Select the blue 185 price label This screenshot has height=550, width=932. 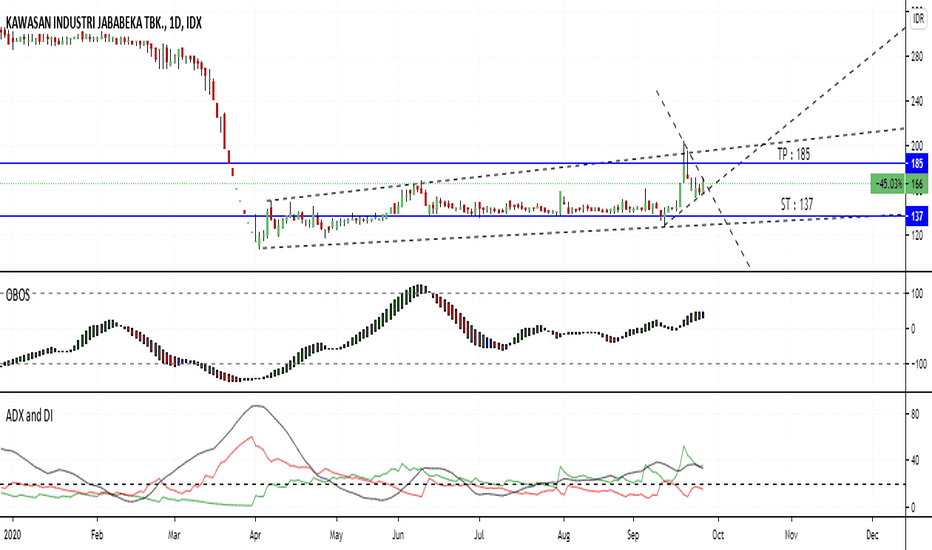917,164
